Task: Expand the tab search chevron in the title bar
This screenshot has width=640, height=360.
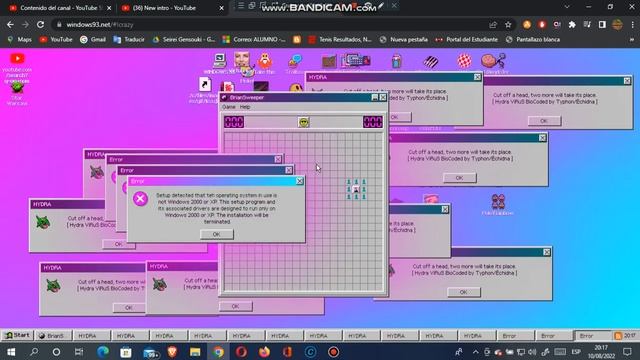Action: (x=567, y=7)
